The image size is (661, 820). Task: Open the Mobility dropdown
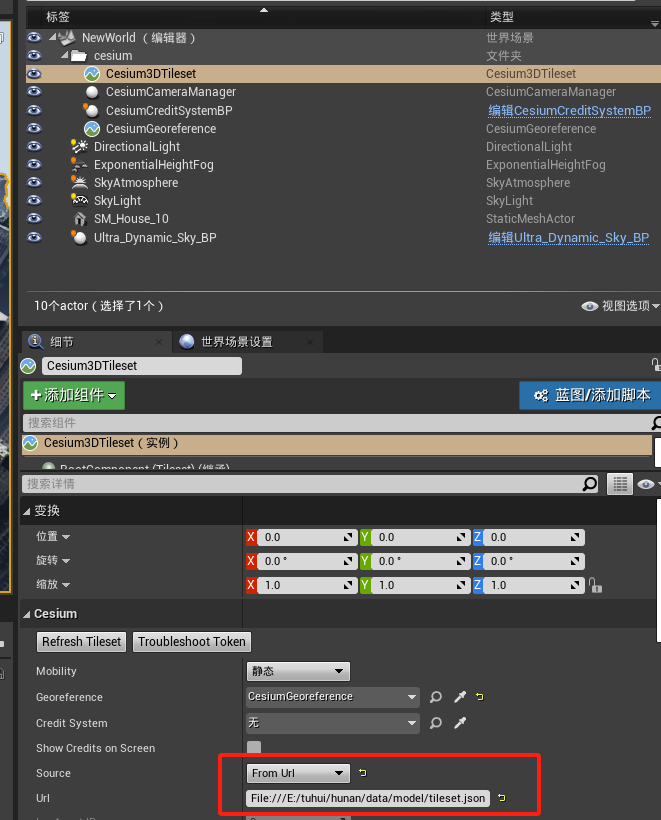click(298, 671)
